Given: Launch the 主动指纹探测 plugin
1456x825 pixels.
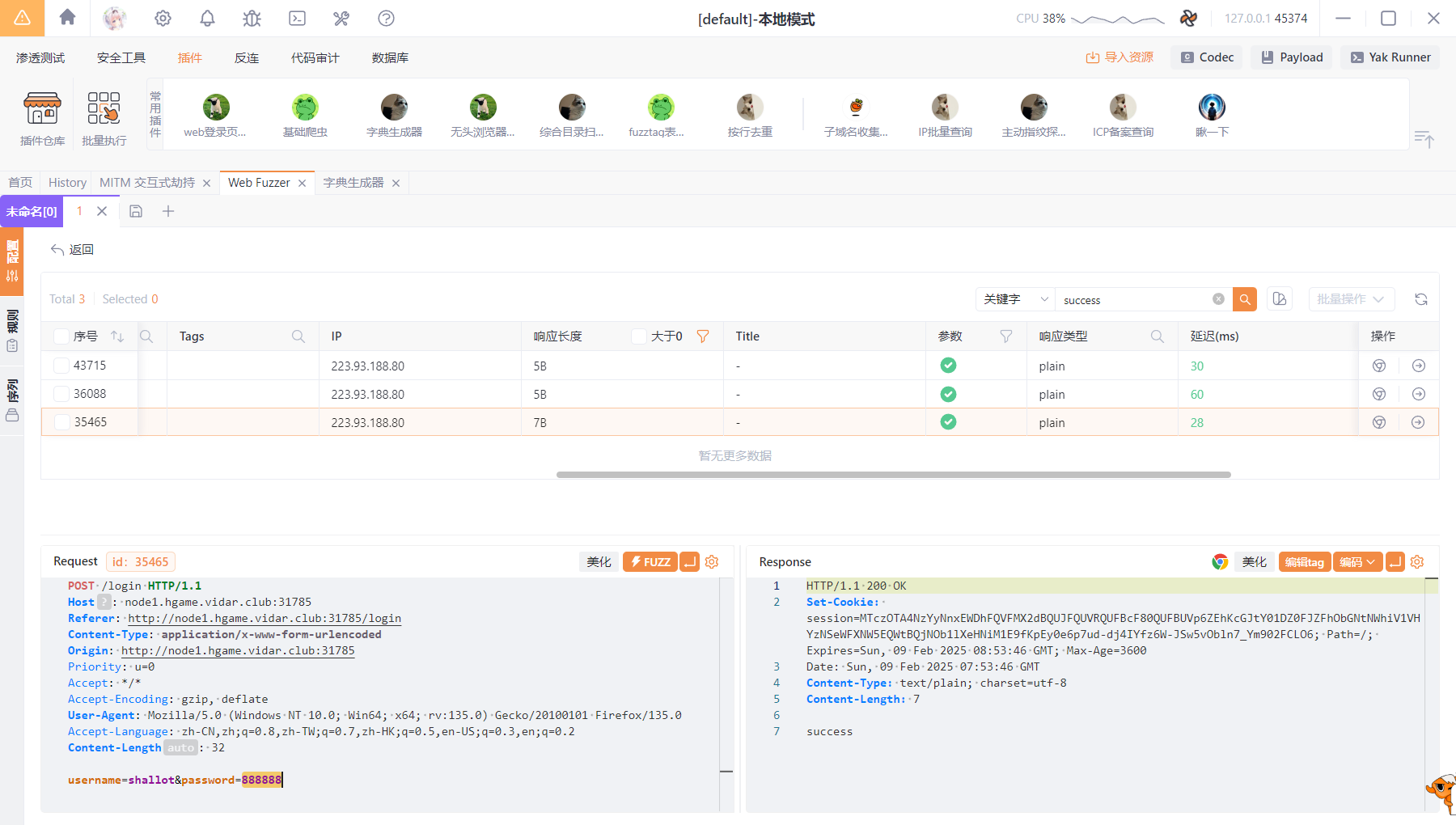Looking at the screenshot, I should coord(1034,116).
